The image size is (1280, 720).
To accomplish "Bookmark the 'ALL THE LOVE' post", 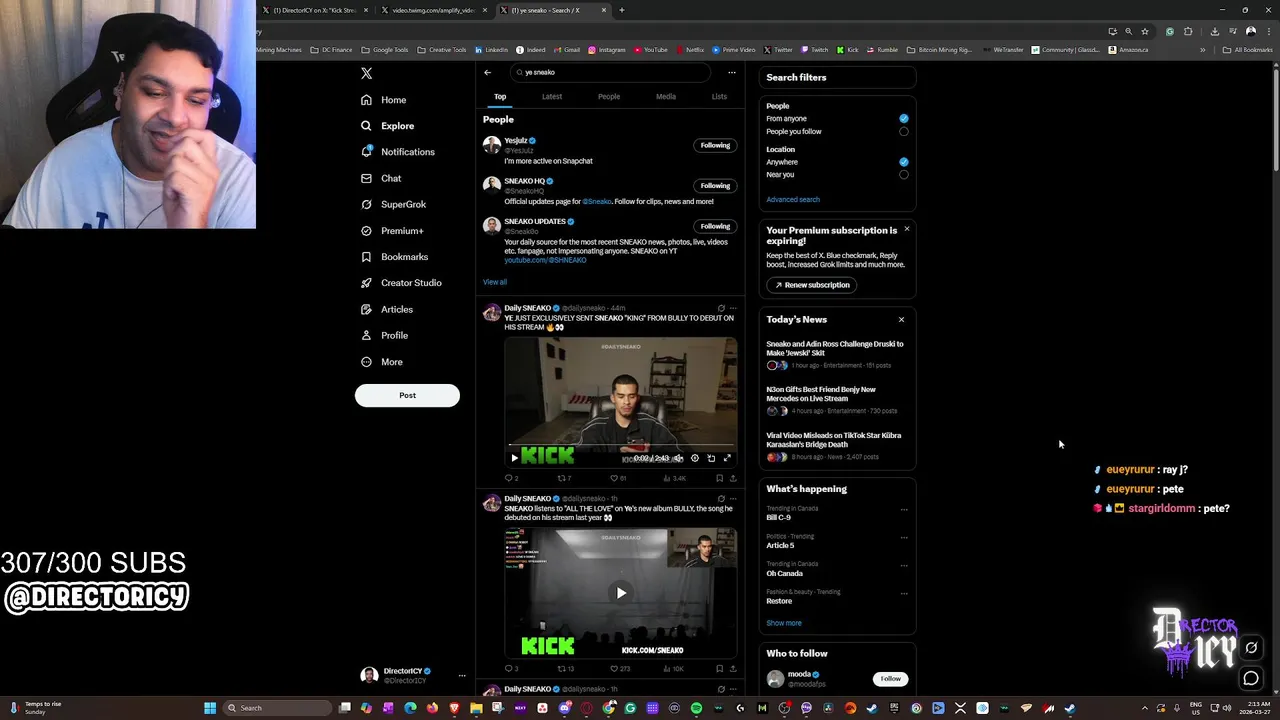I will pos(719,668).
